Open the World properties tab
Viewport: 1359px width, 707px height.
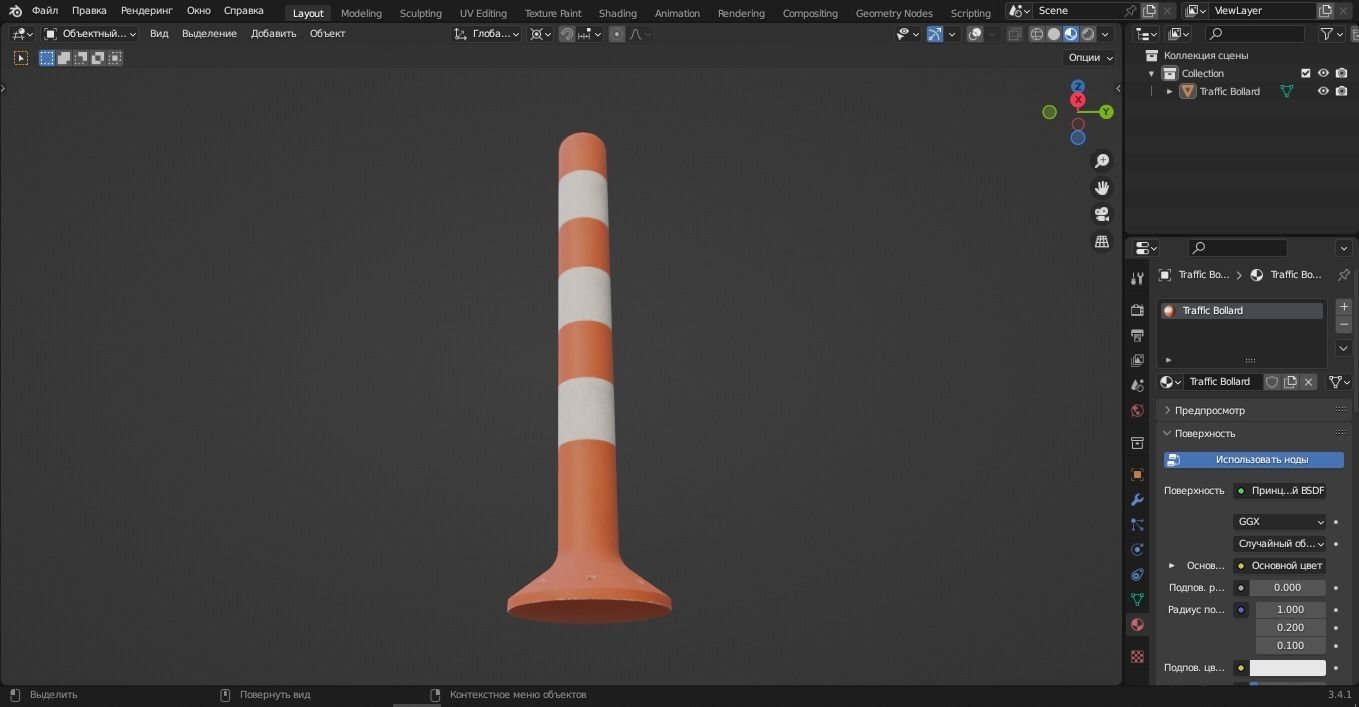(x=1137, y=411)
